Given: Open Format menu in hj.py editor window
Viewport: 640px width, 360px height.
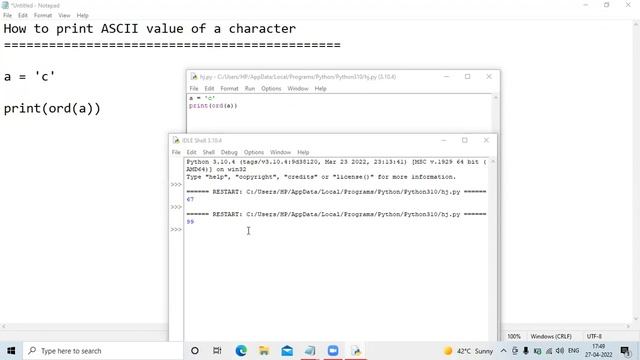Looking at the screenshot, I should point(229,89).
